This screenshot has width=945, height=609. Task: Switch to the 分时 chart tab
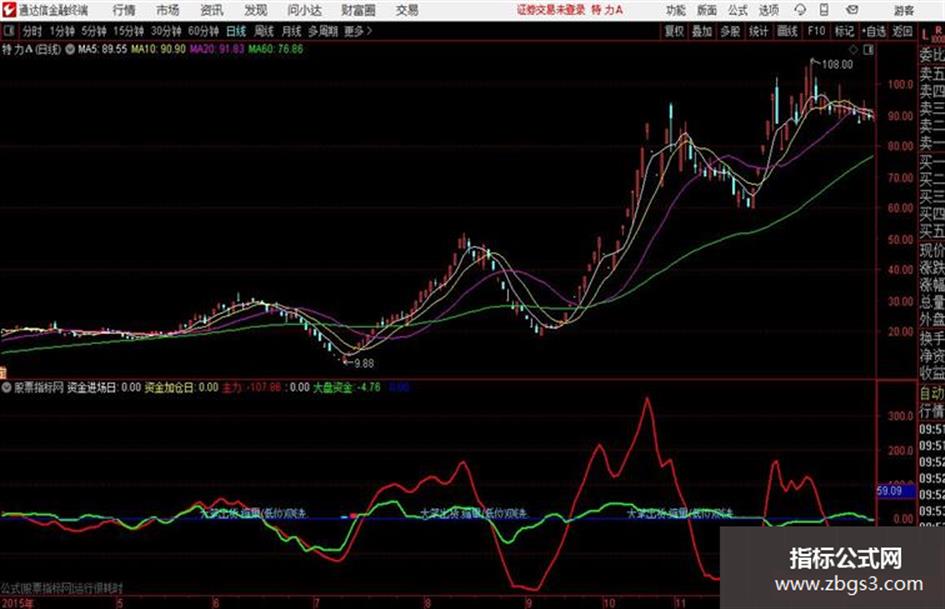coord(32,31)
